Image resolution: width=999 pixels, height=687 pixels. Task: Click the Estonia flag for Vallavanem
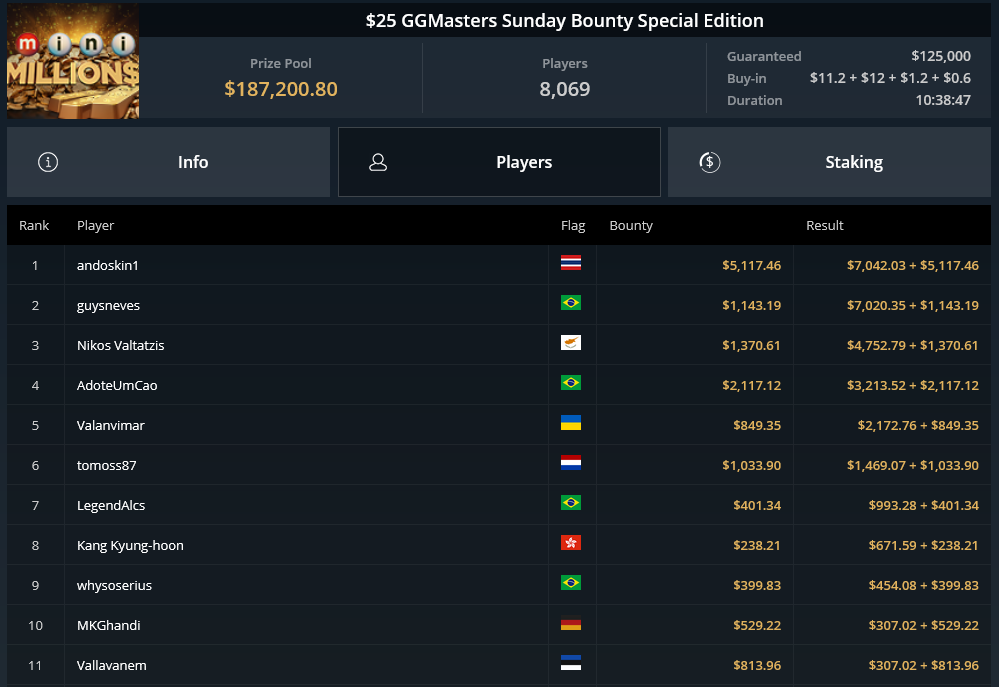pos(571,663)
